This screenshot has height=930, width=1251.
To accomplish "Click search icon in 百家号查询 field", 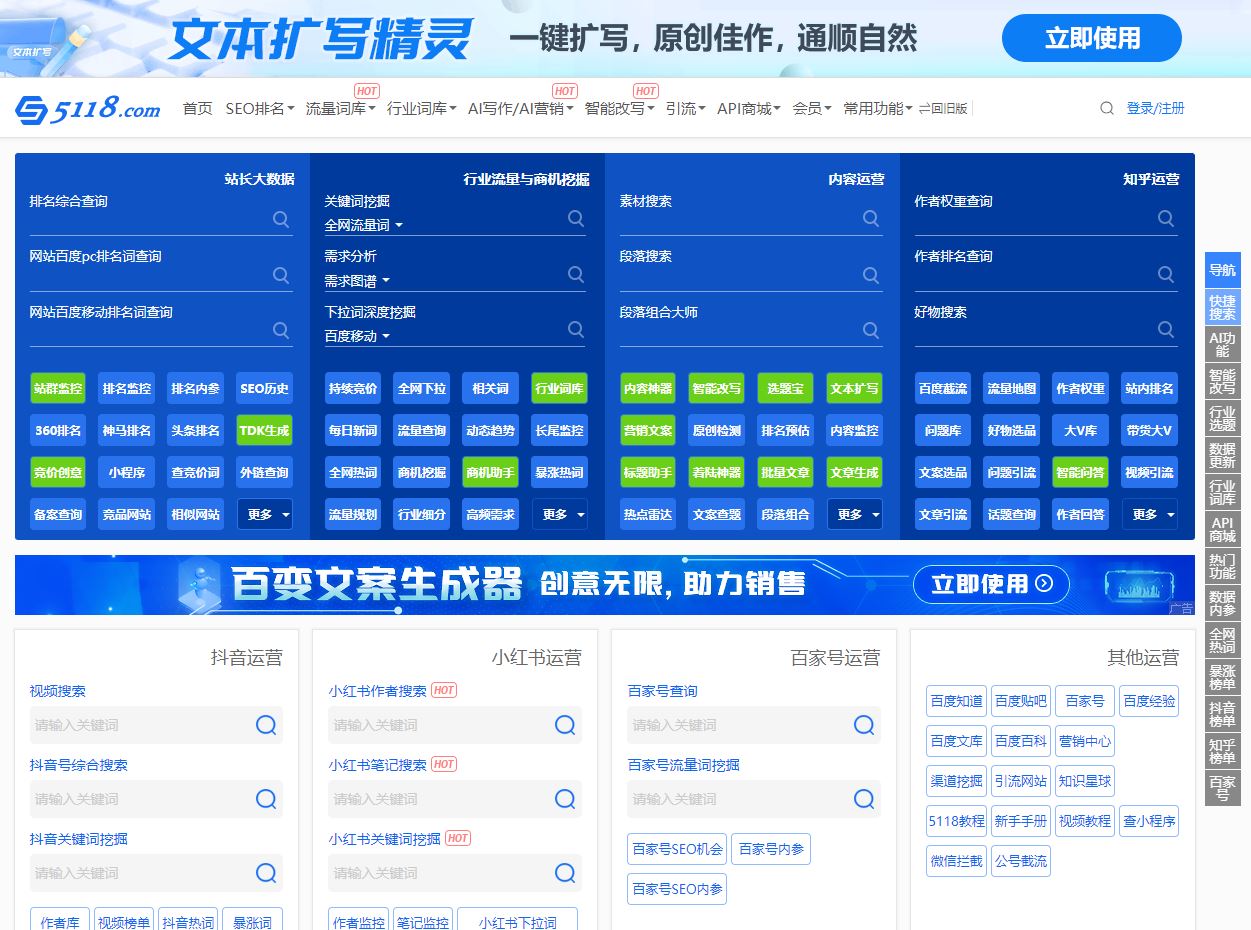I will click(864, 725).
